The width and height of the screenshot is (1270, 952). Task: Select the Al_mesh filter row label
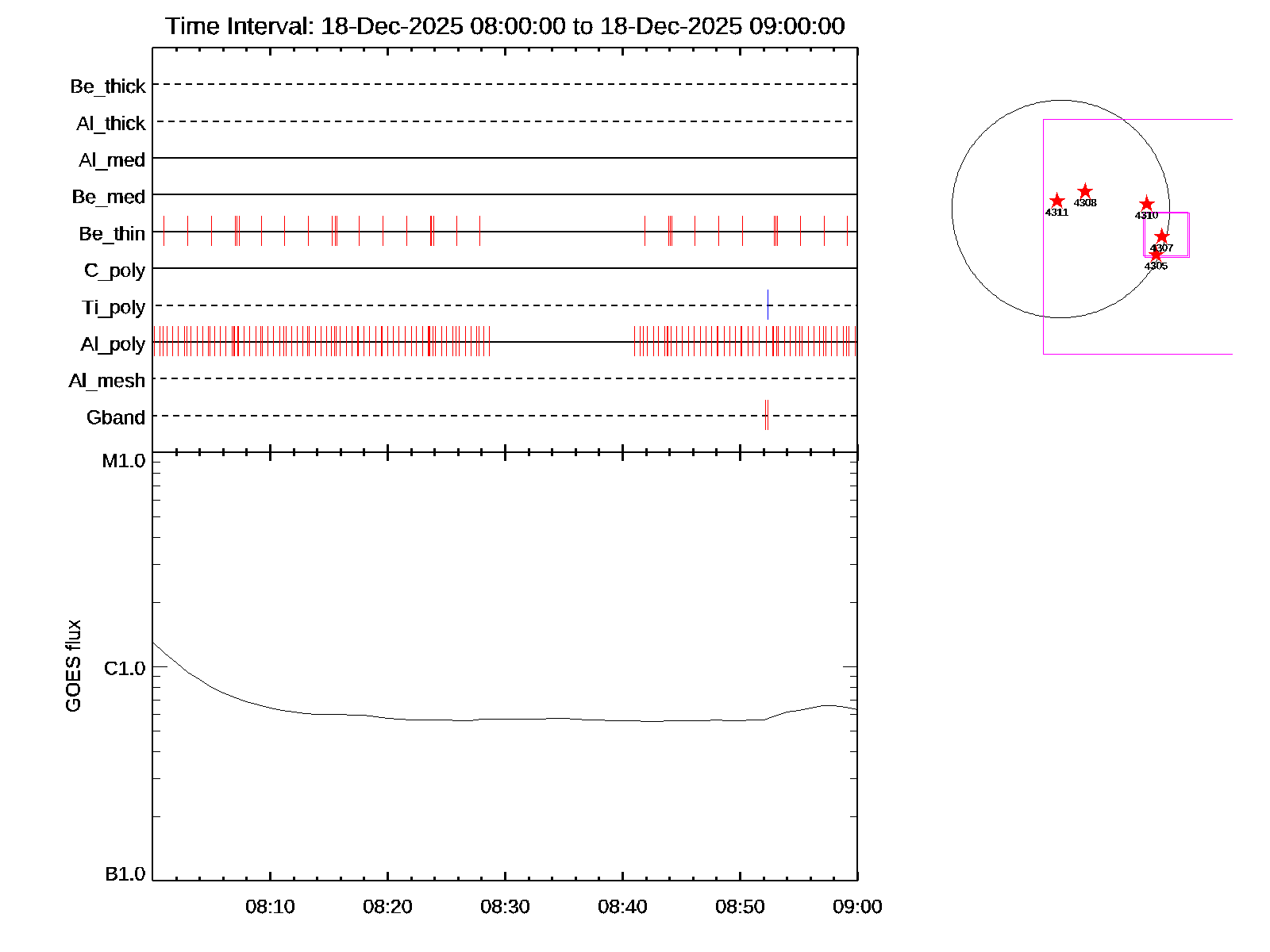107,381
